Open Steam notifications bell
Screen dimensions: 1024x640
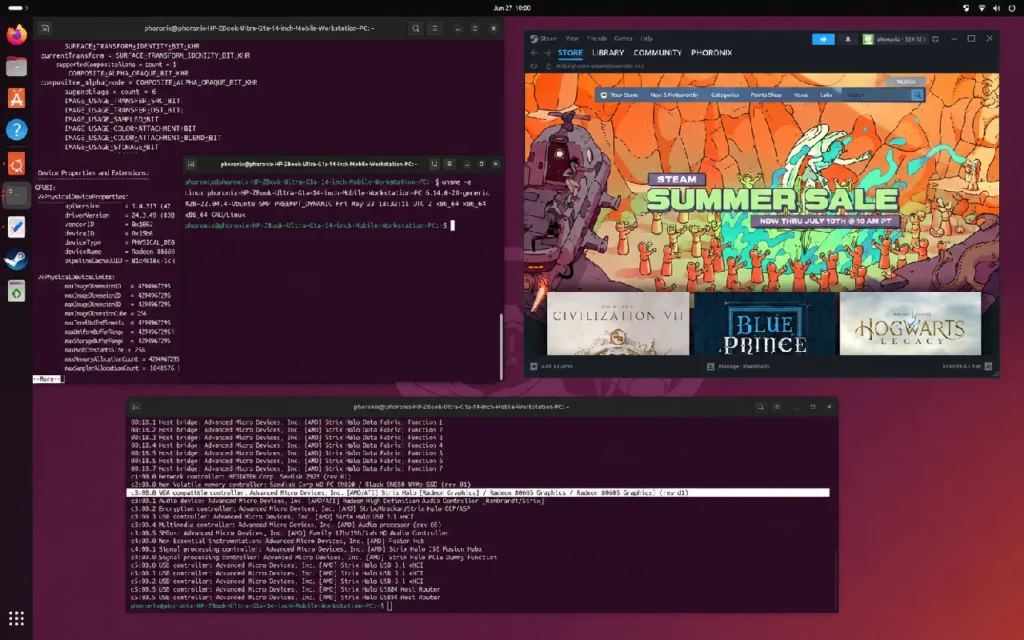pyautogui.click(x=848, y=39)
